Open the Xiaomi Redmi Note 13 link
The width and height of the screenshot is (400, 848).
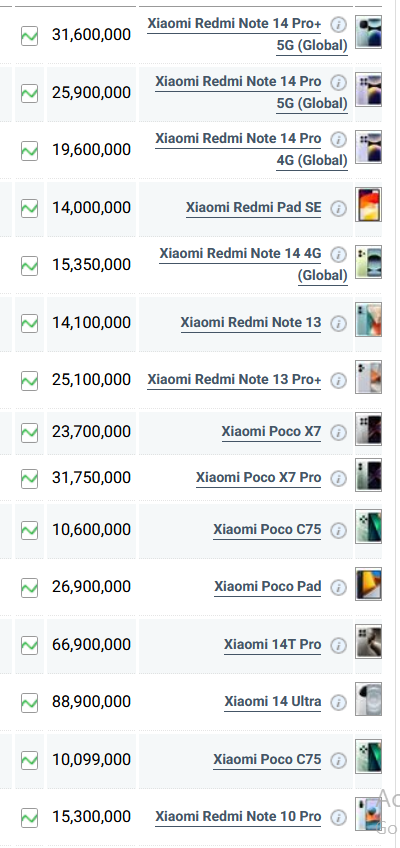[x=251, y=322]
